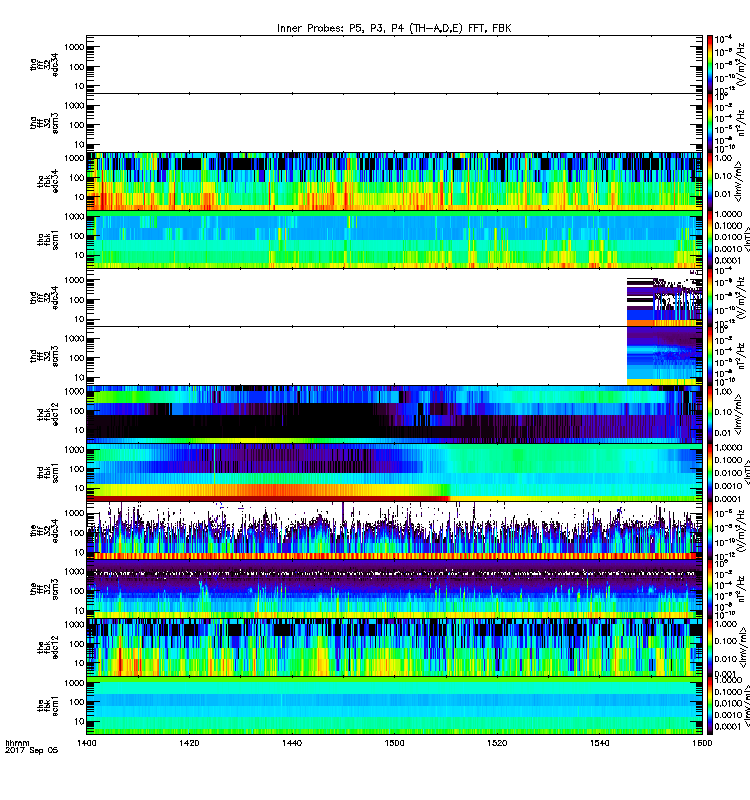Click the "hhmm" axis unit label
The height and width of the screenshot is (800, 750).
pyautogui.click(x=17, y=743)
